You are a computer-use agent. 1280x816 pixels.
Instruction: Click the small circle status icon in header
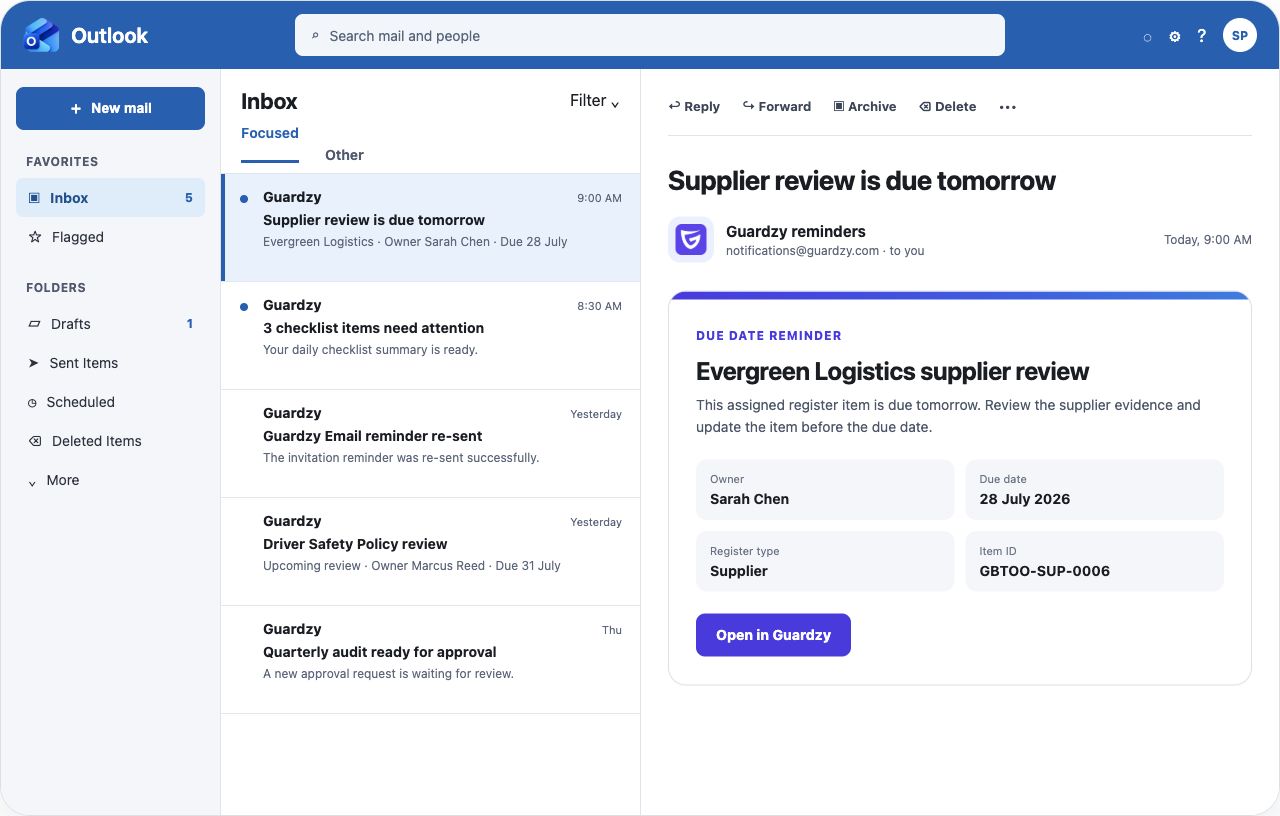1147,37
